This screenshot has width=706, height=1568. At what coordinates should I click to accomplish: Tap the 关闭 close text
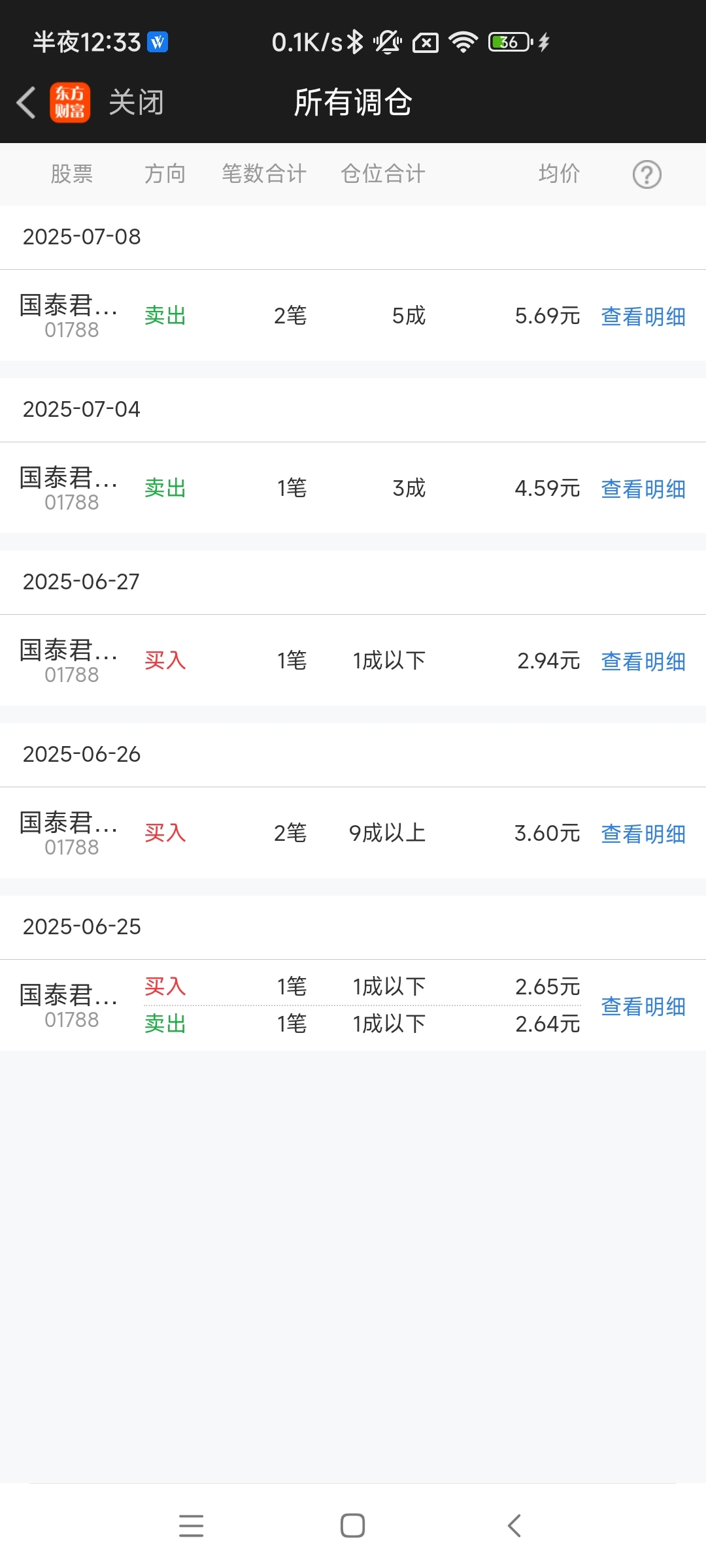pos(136,103)
